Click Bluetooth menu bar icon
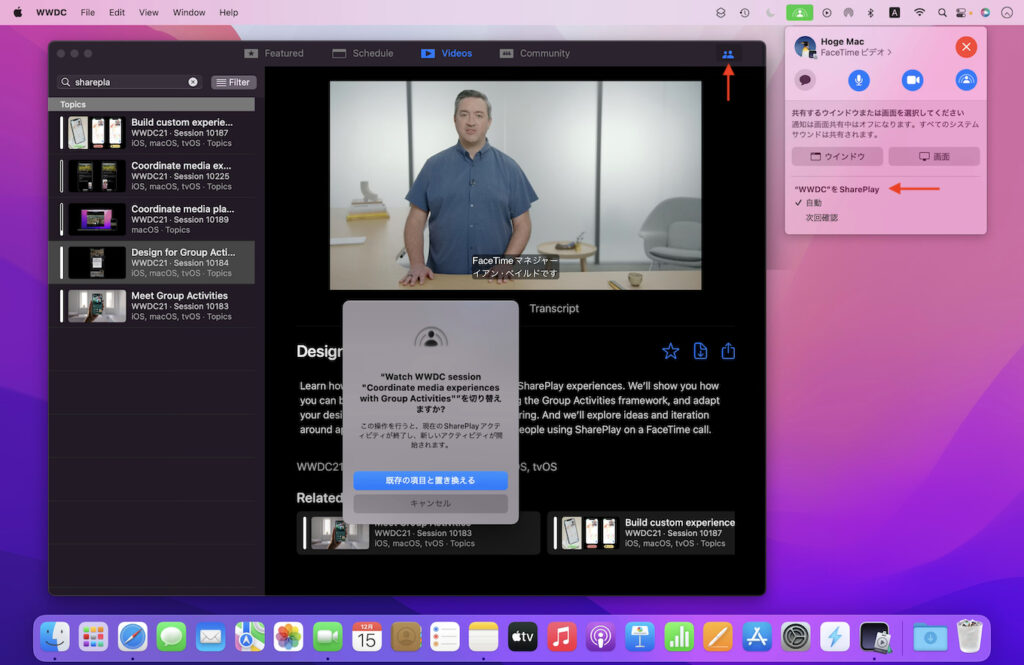Viewport: 1024px width, 665px height. click(x=871, y=12)
